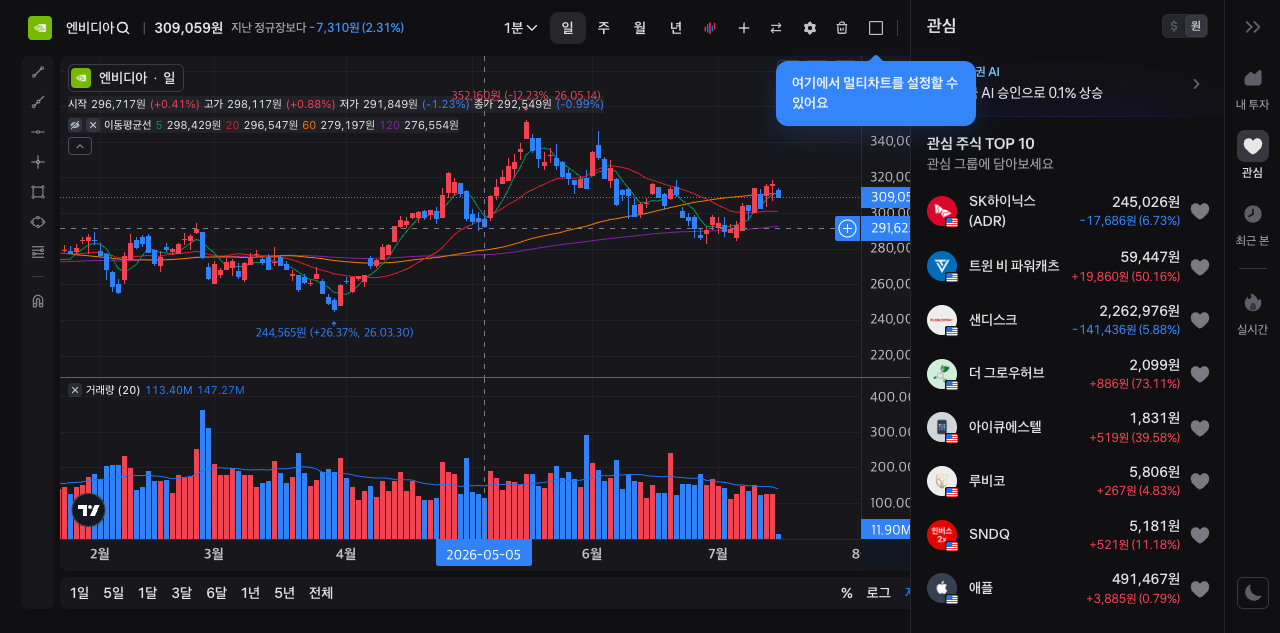
Task: Open the 1분 interval dropdown
Action: click(521, 28)
